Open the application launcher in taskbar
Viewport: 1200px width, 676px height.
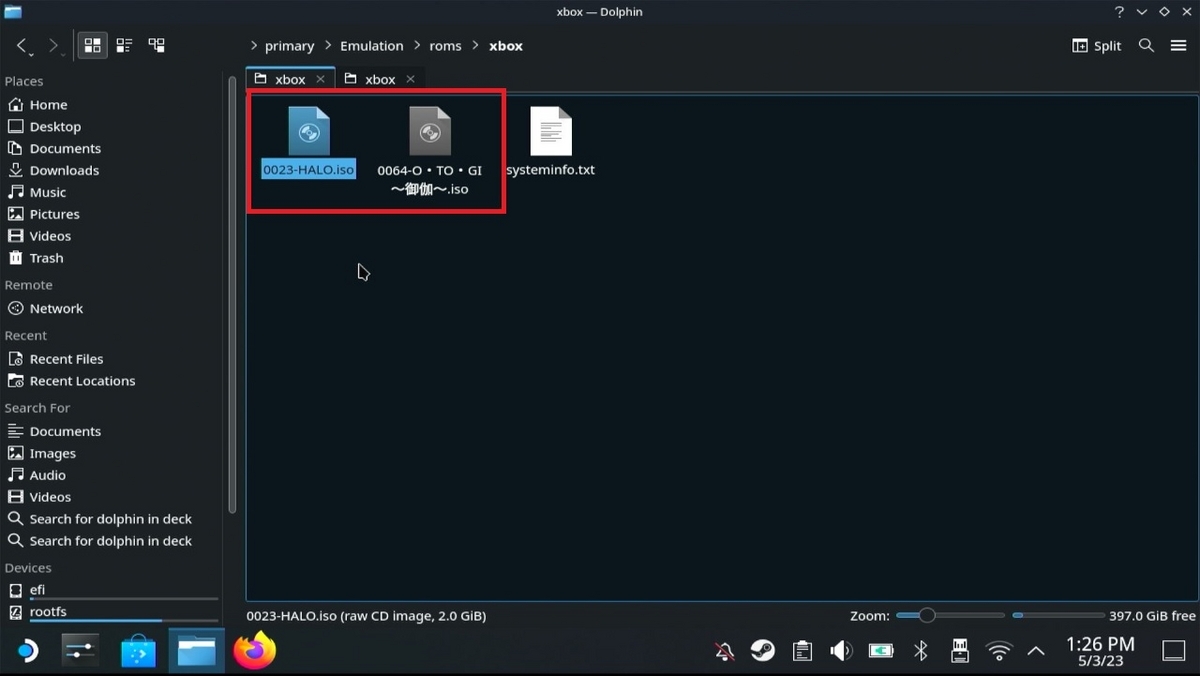coord(26,651)
